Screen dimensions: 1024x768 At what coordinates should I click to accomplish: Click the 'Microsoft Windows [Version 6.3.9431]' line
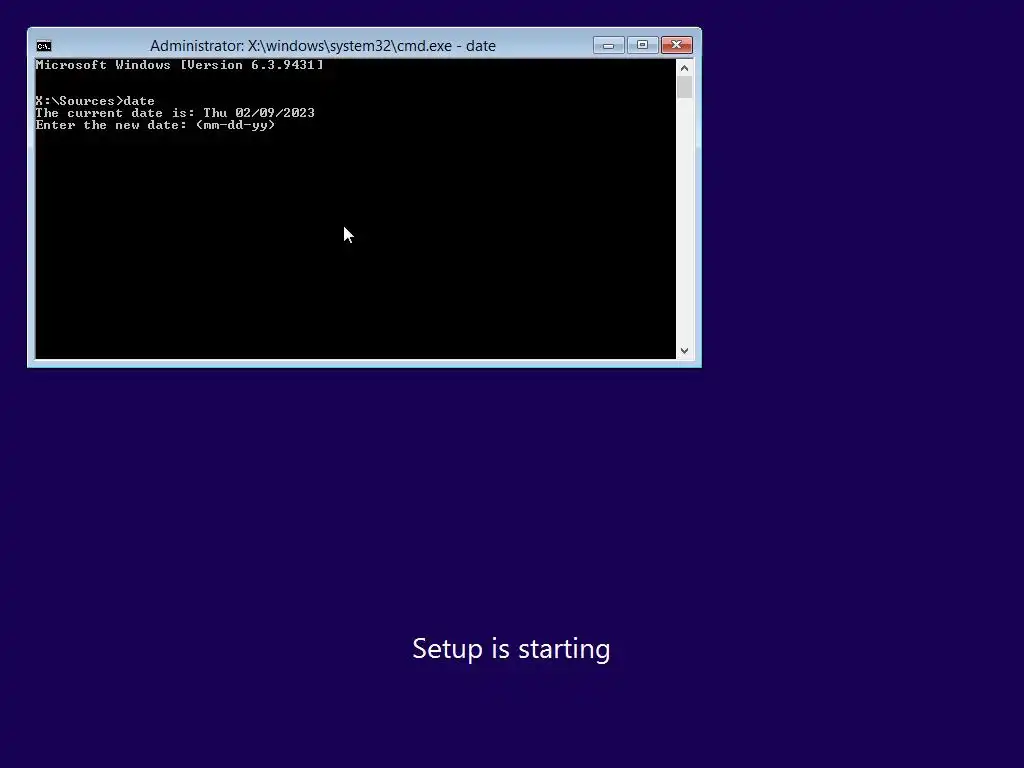(180, 65)
